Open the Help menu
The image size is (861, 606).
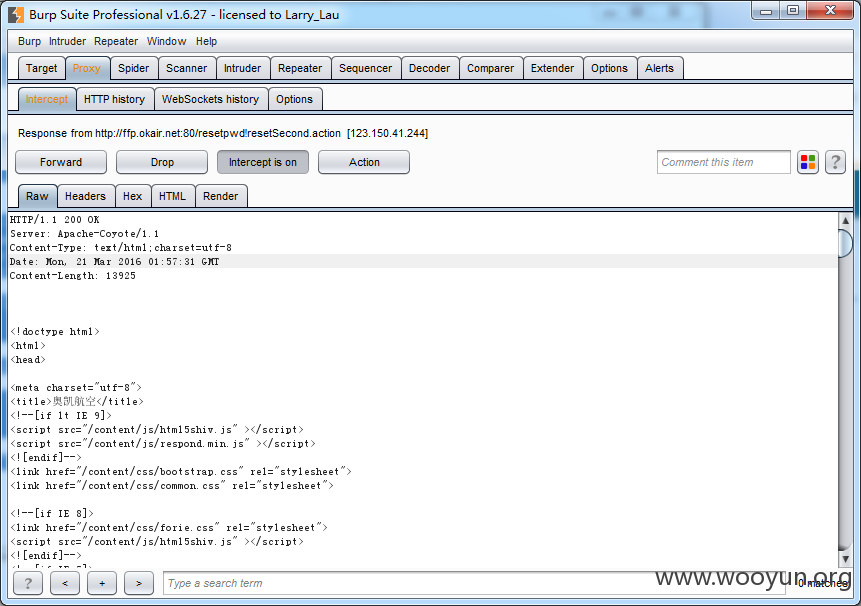coord(206,41)
